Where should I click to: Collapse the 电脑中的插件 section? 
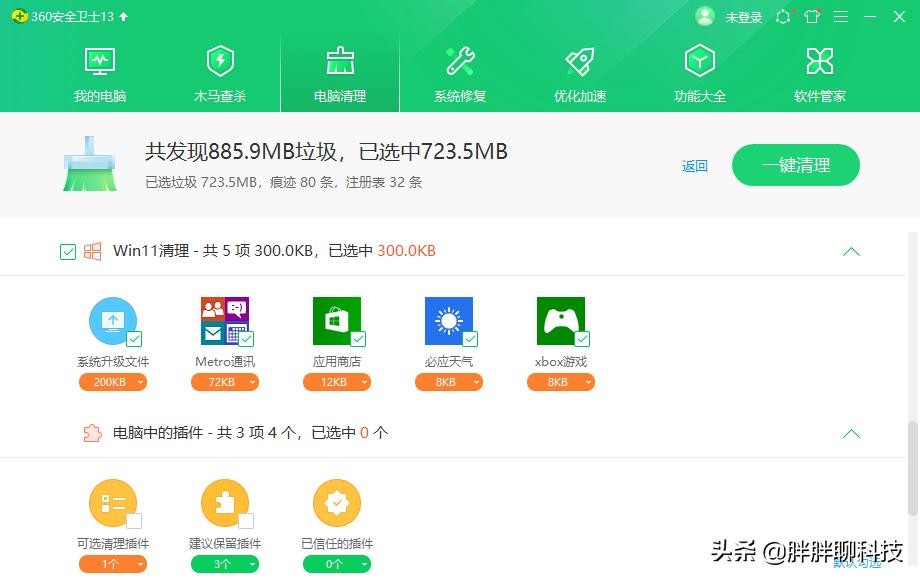pos(851,433)
